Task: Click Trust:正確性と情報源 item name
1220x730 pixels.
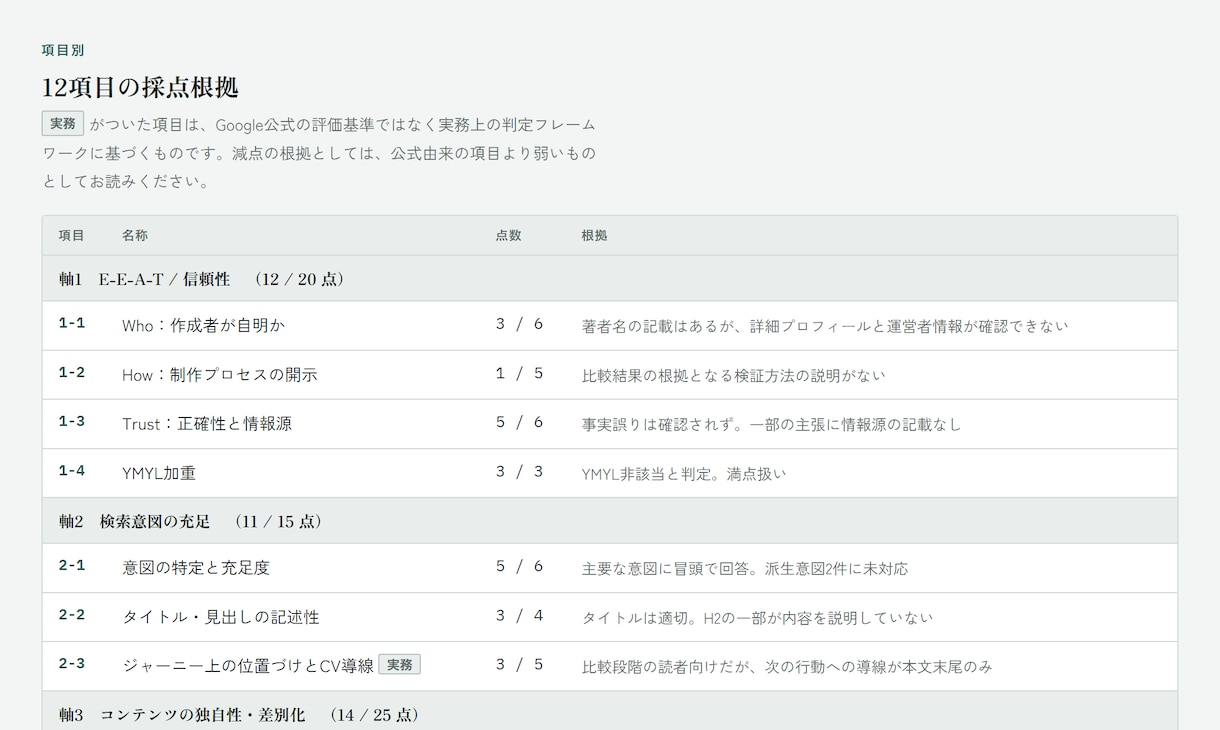Action: pos(207,424)
